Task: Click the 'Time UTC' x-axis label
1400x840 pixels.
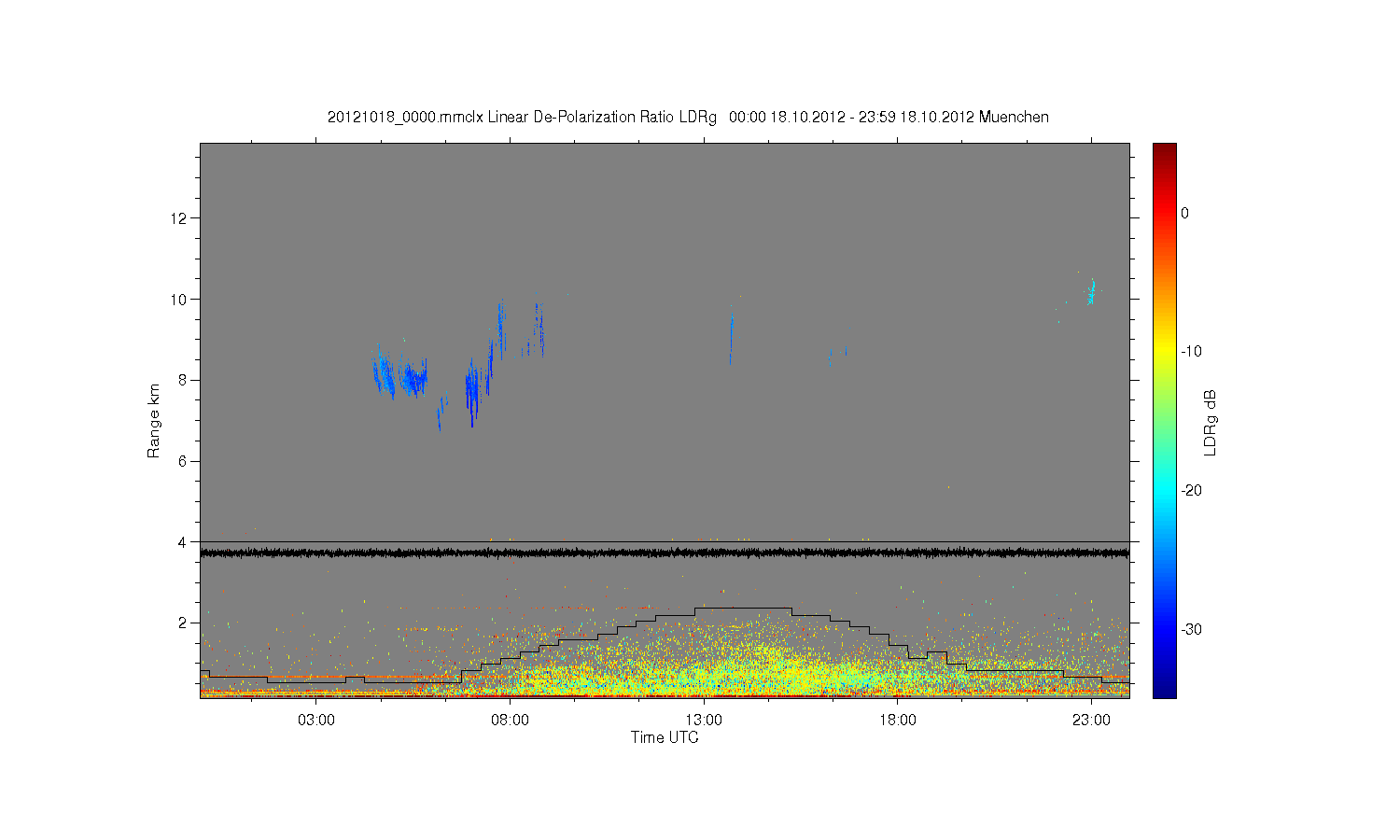Action: 665,737
